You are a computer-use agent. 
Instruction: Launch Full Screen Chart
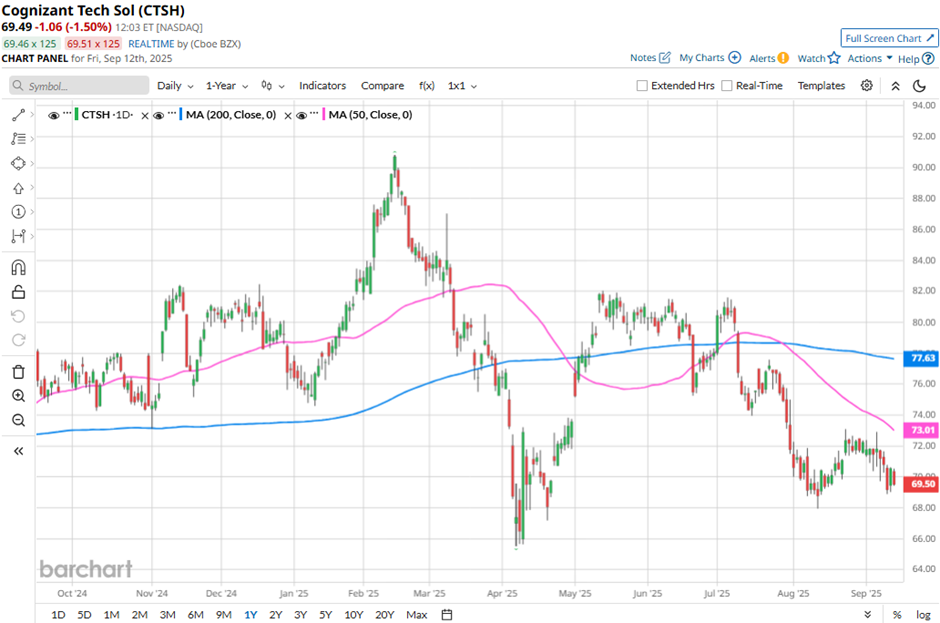(889, 38)
